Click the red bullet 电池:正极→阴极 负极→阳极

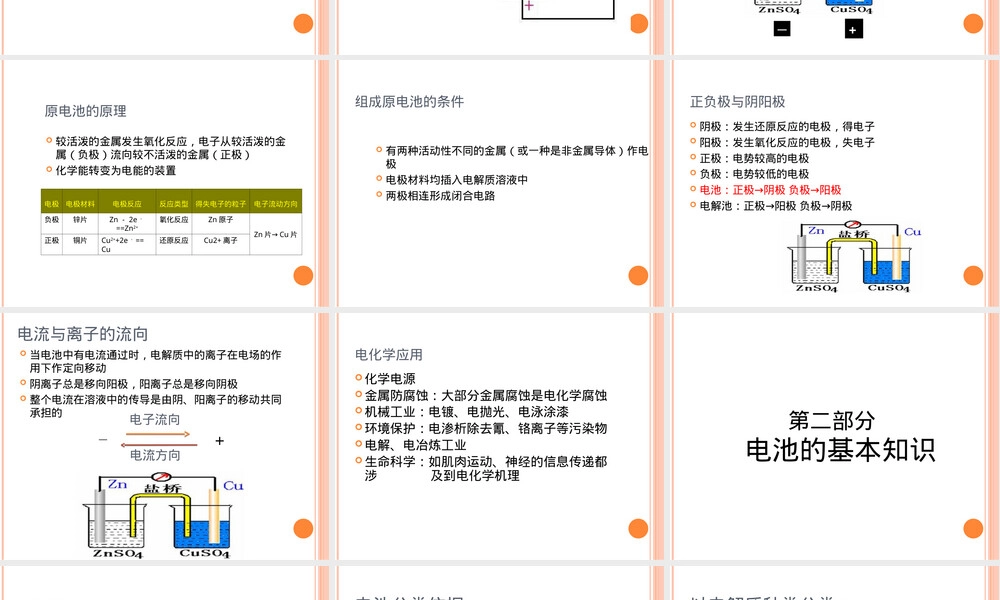[x=770, y=189]
